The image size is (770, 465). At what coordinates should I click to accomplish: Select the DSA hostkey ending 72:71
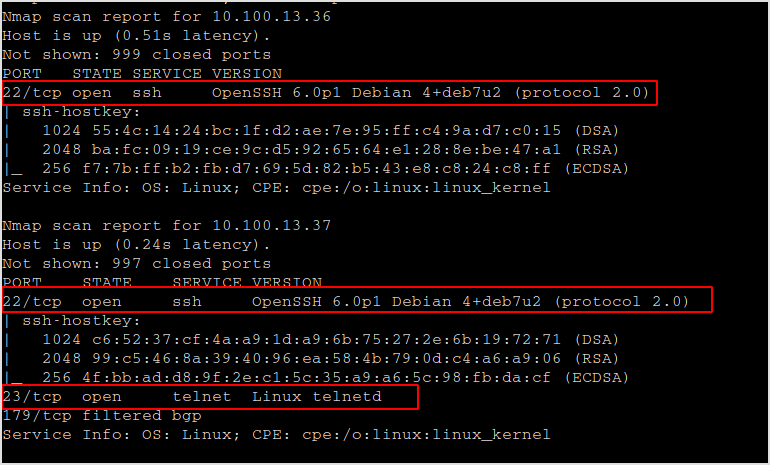click(x=330, y=340)
